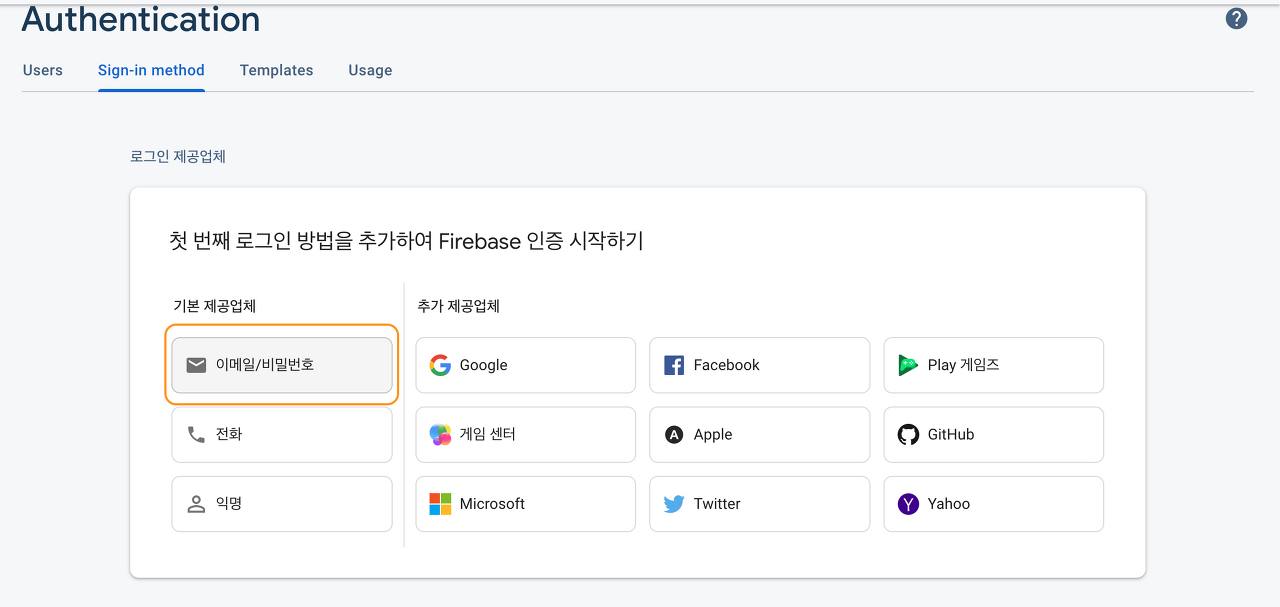
Task: Click the 게임 센터 provider name
Action: [488, 434]
